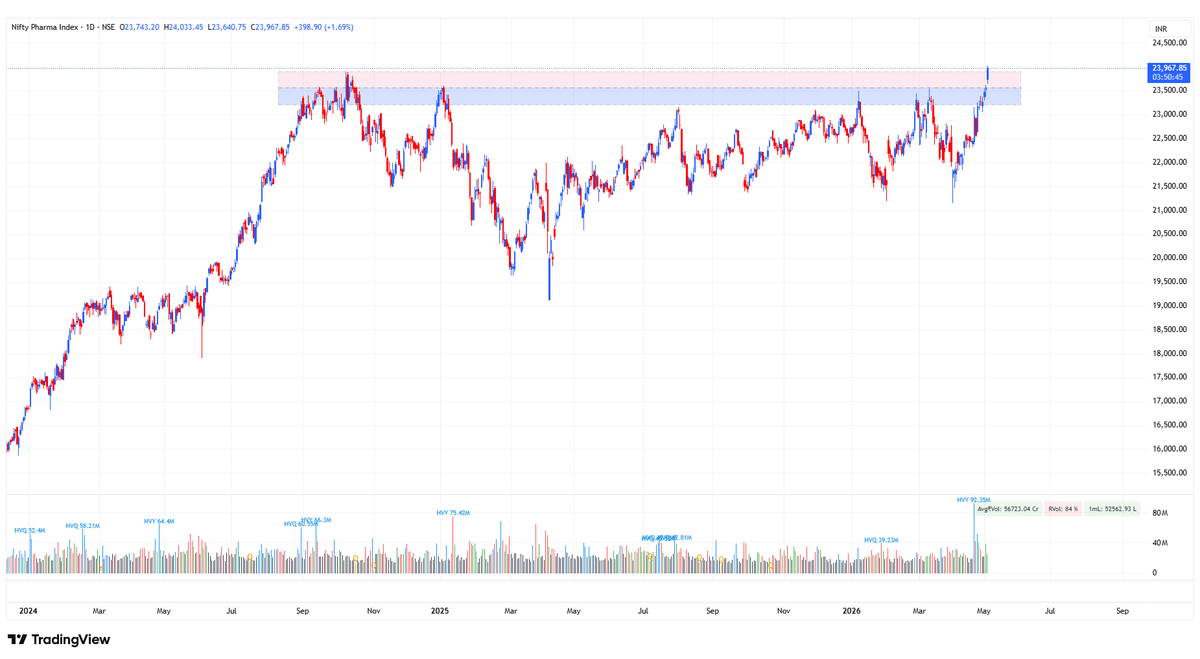Click the 17,000.00 price axis label

pos(1169,401)
